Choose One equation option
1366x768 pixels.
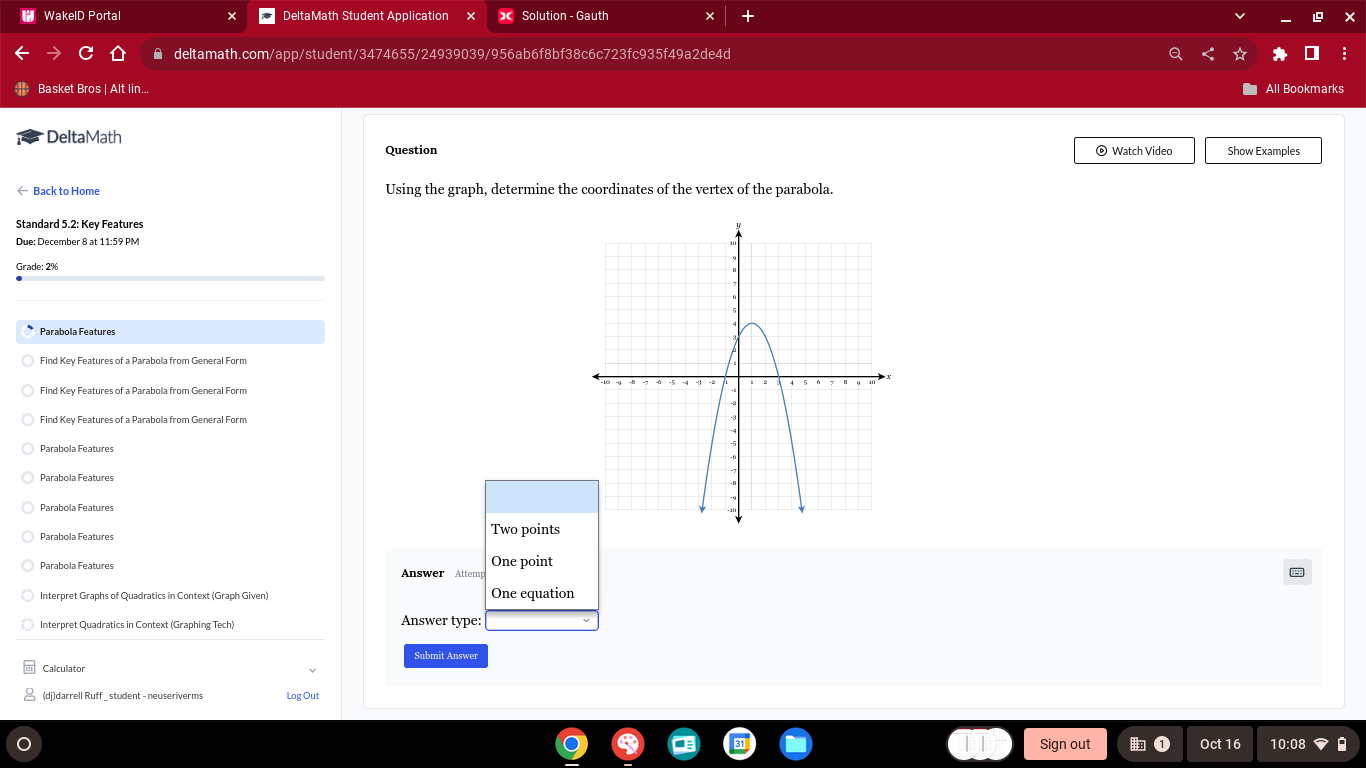point(542,593)
